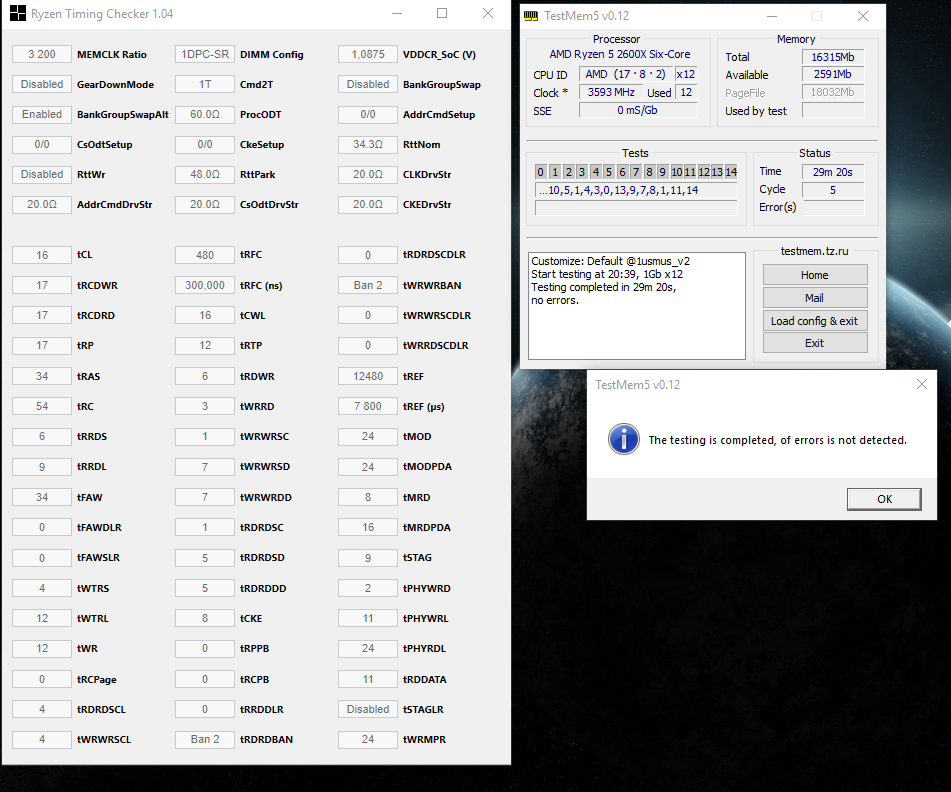Click the tREF value 12480
The image size is (951, 792).
(x=368, y=376)
